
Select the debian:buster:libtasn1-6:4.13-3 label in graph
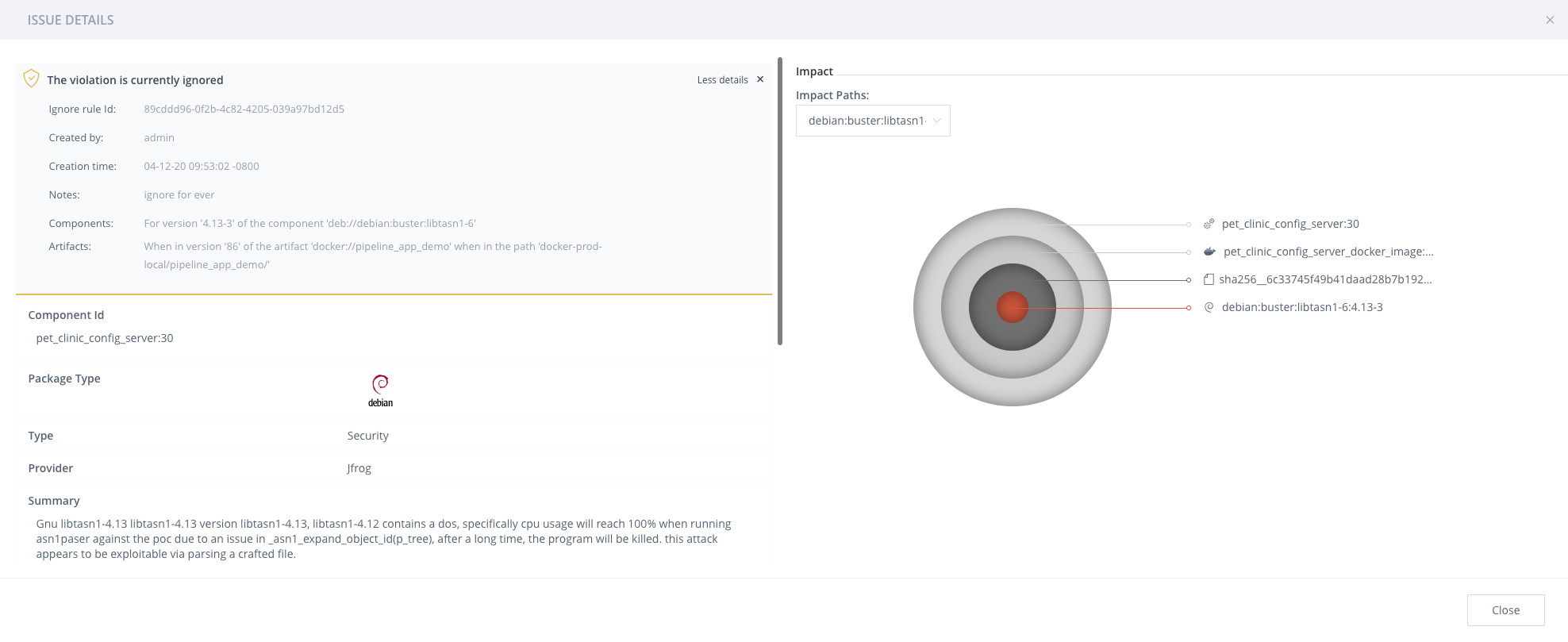pyautogui.click(x=1301, y=307)
